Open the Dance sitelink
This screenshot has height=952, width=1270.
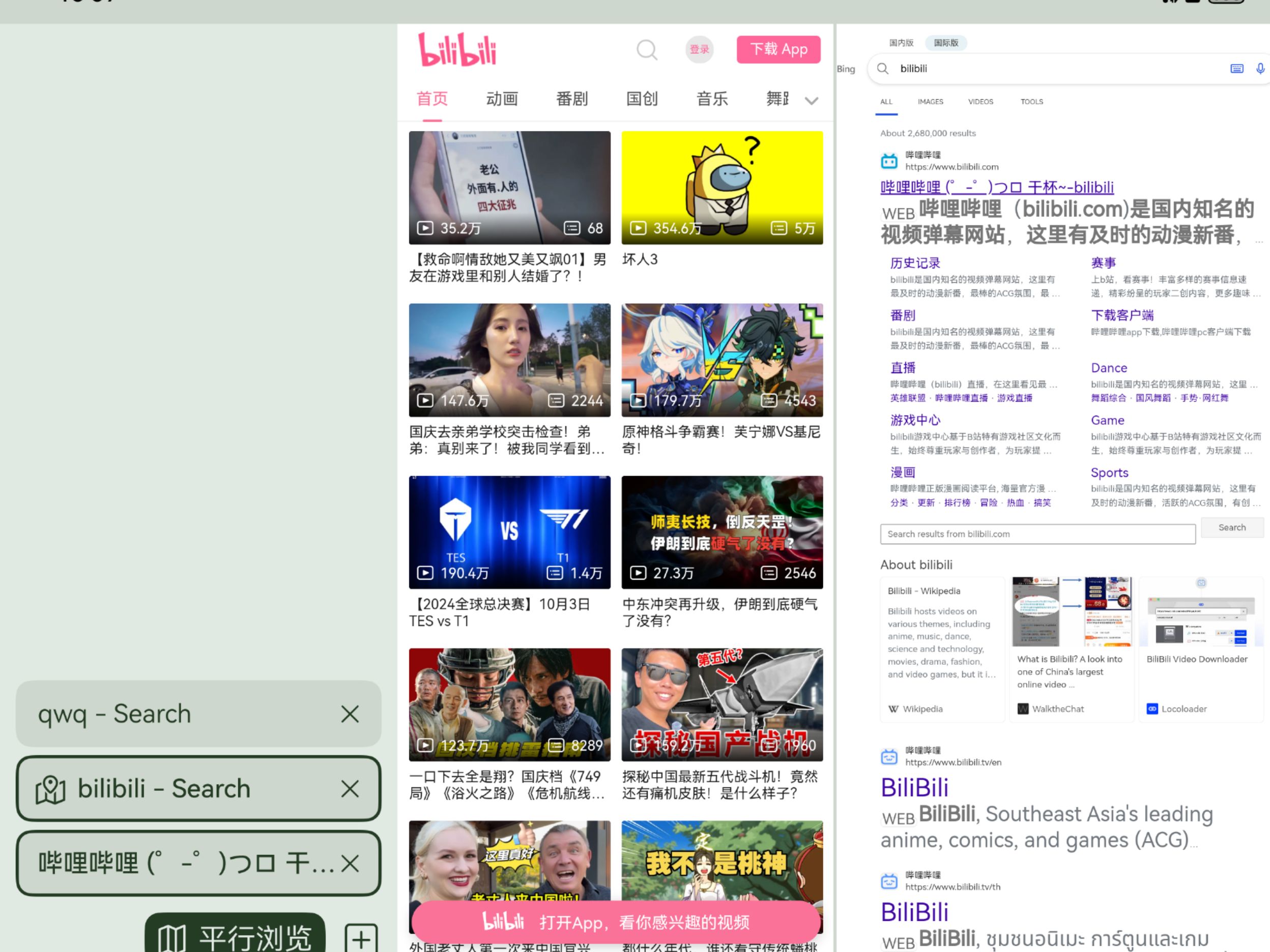coord(1109,368)
